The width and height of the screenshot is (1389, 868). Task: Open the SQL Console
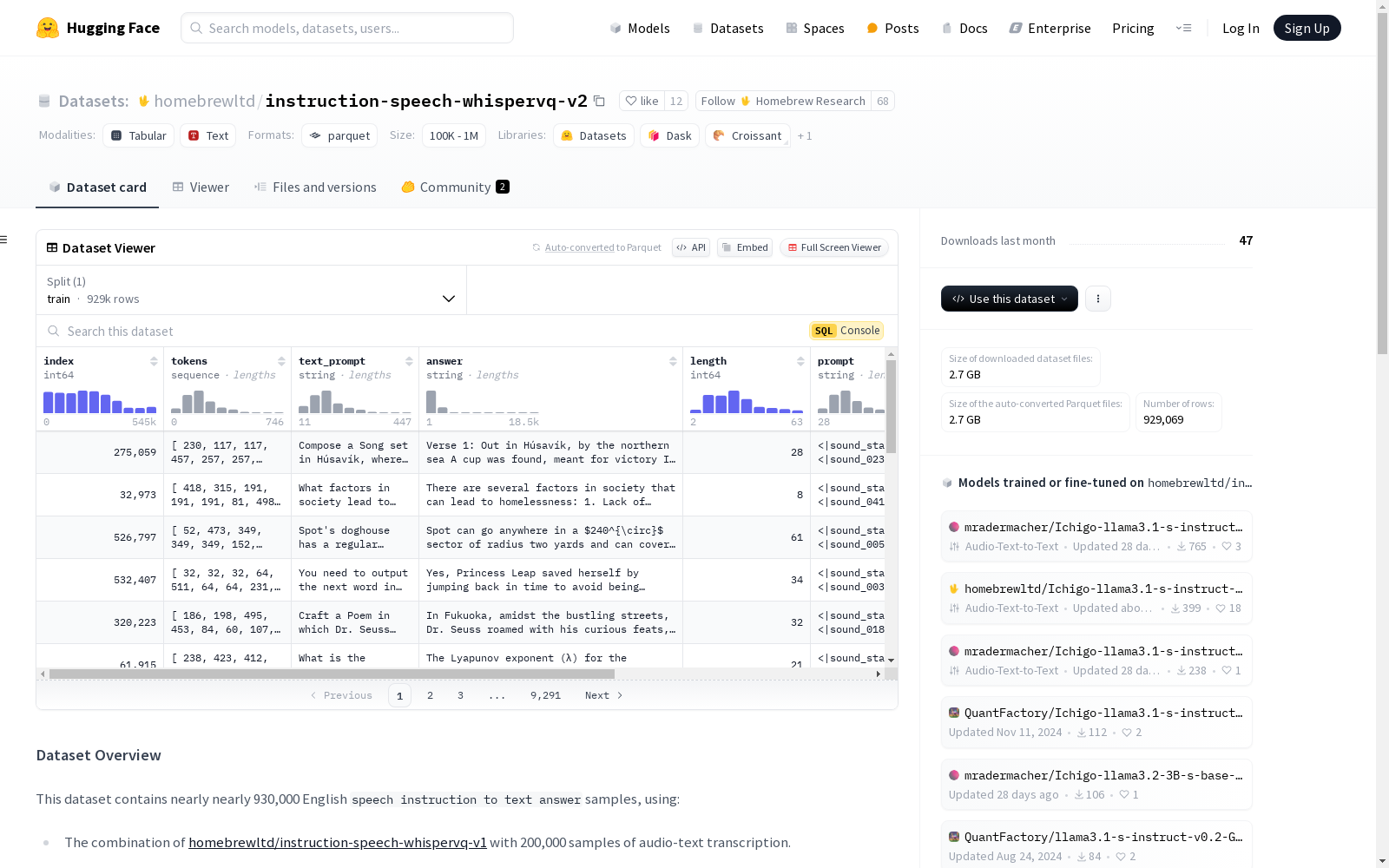pos(846,331)
